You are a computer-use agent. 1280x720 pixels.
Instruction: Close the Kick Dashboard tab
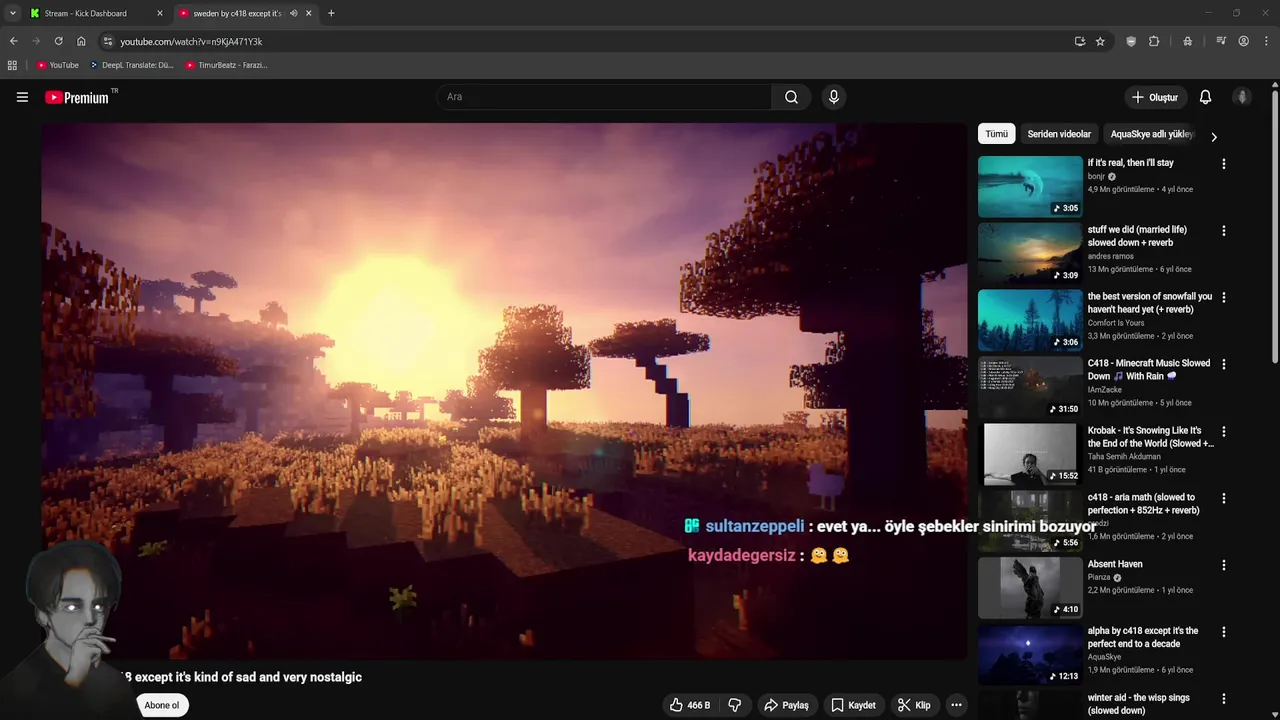click(159, 13)
